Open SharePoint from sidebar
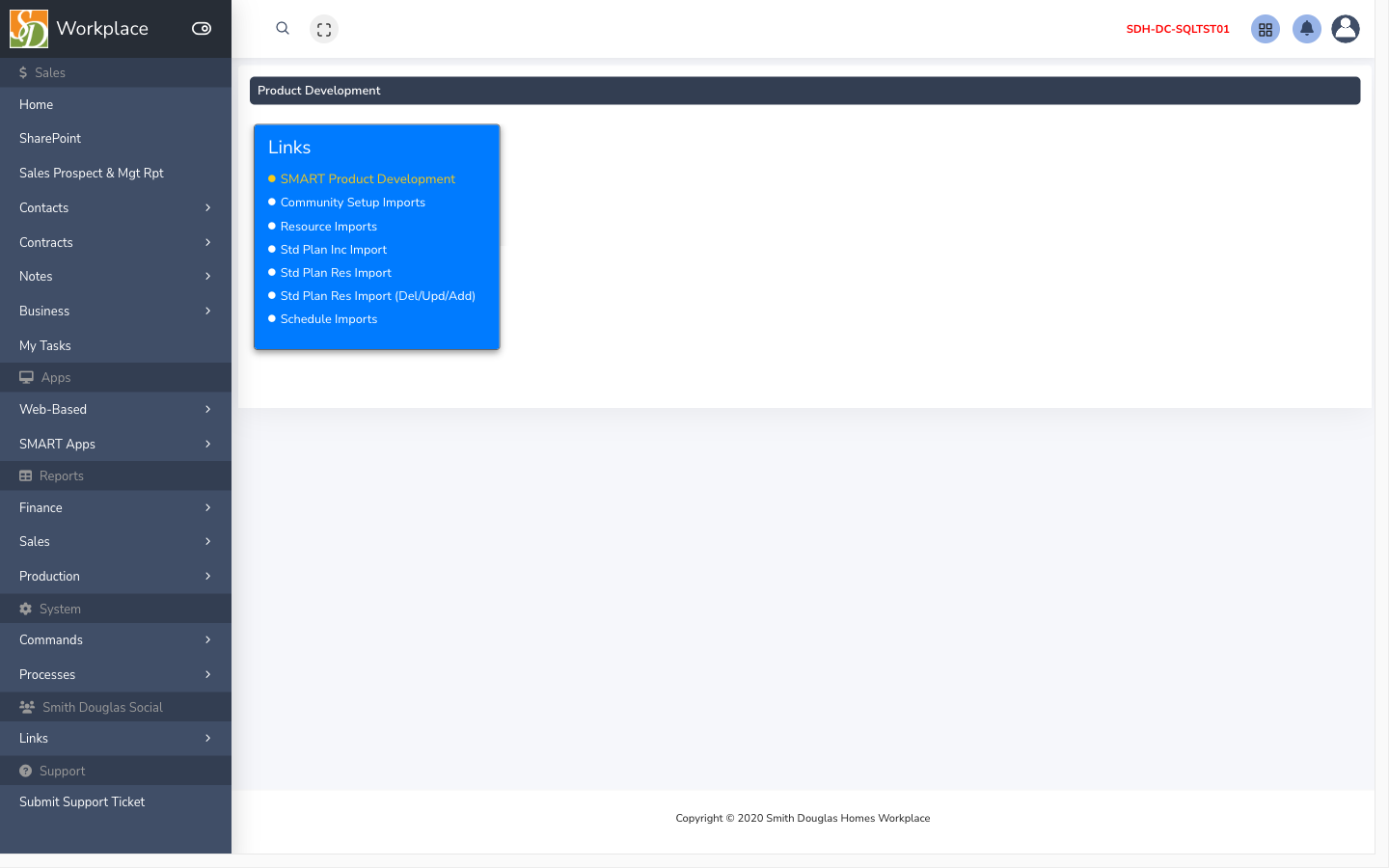 point(50,138)
